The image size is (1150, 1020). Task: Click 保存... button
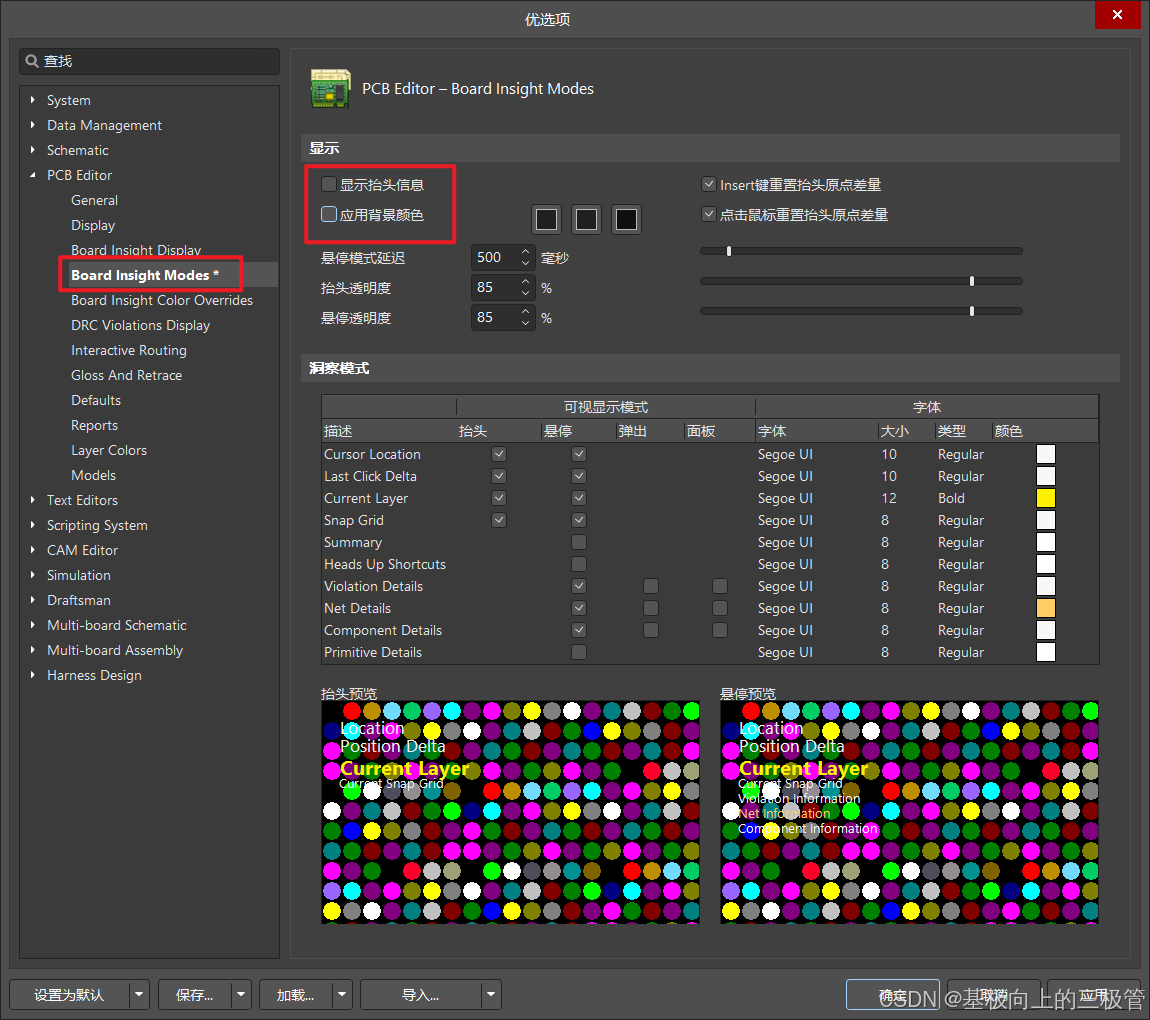195,995
